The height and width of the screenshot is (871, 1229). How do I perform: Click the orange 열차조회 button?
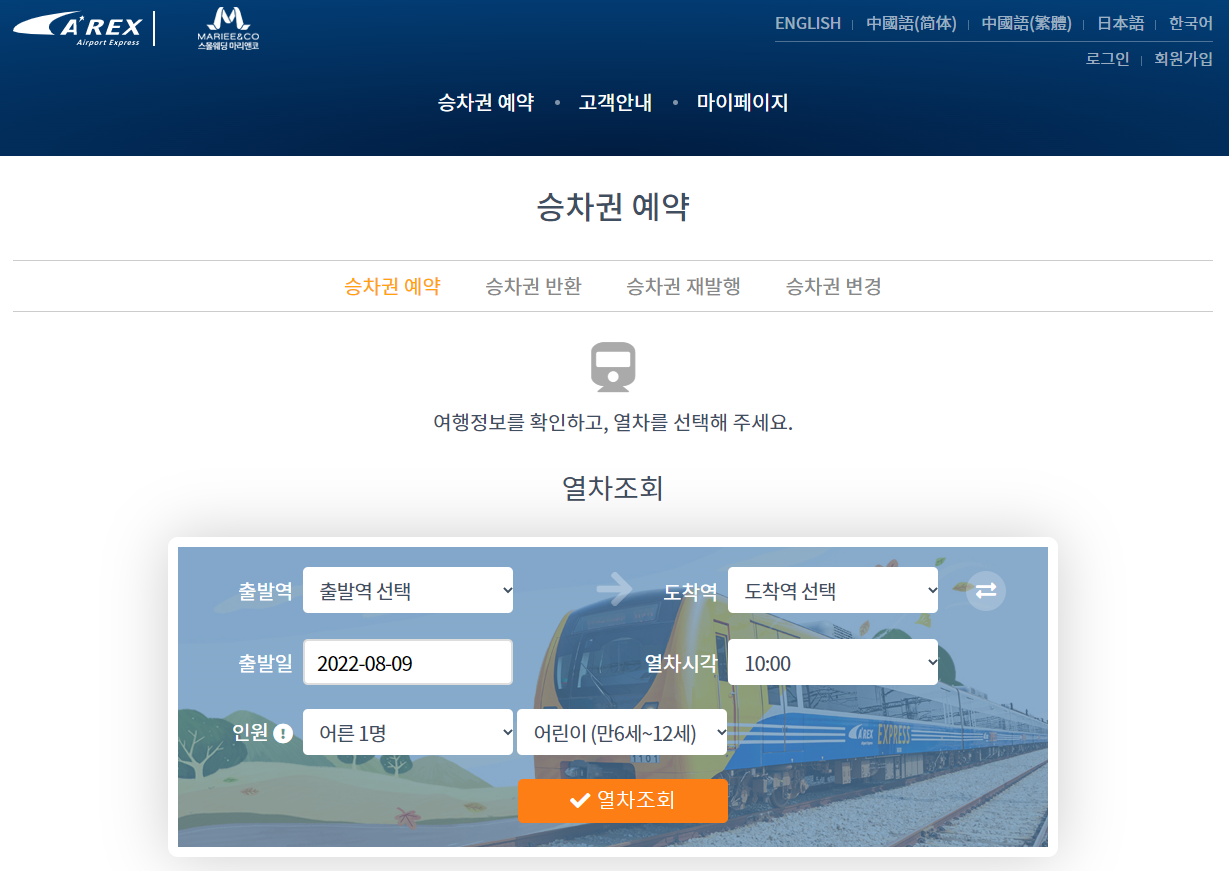tap(622, 800)
